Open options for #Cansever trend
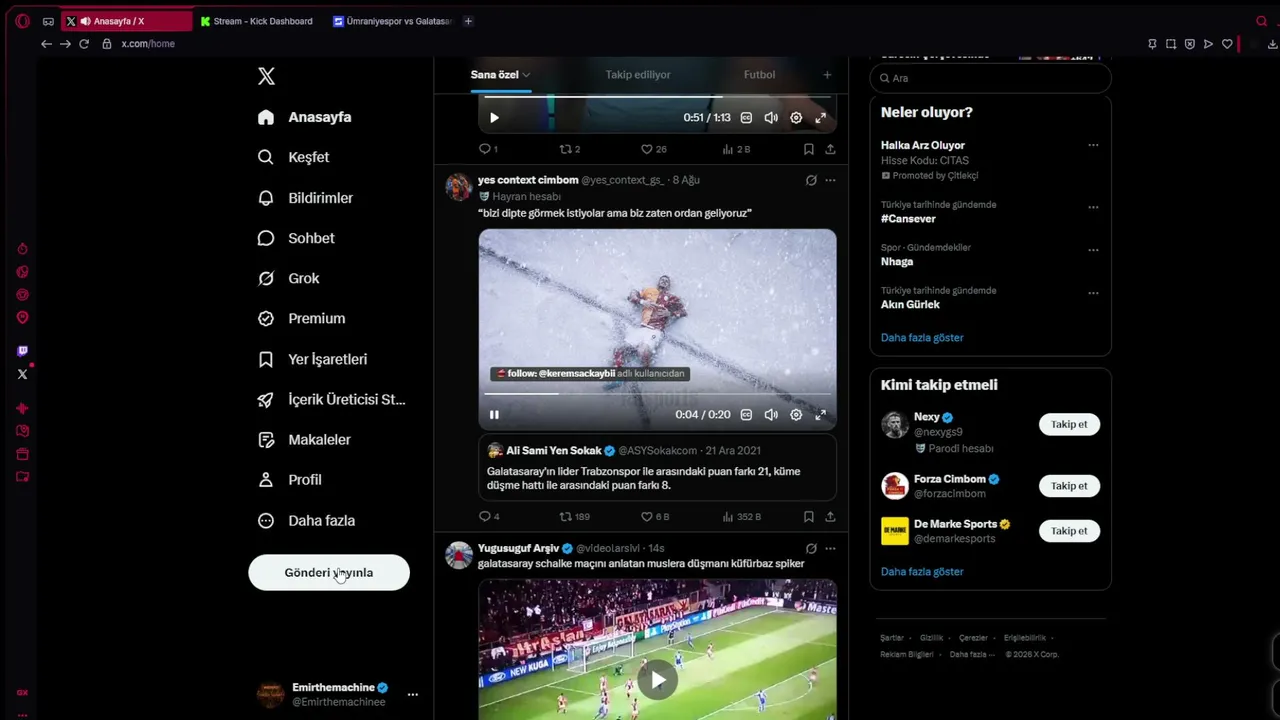1280x720 pixels. [1093, 208]
